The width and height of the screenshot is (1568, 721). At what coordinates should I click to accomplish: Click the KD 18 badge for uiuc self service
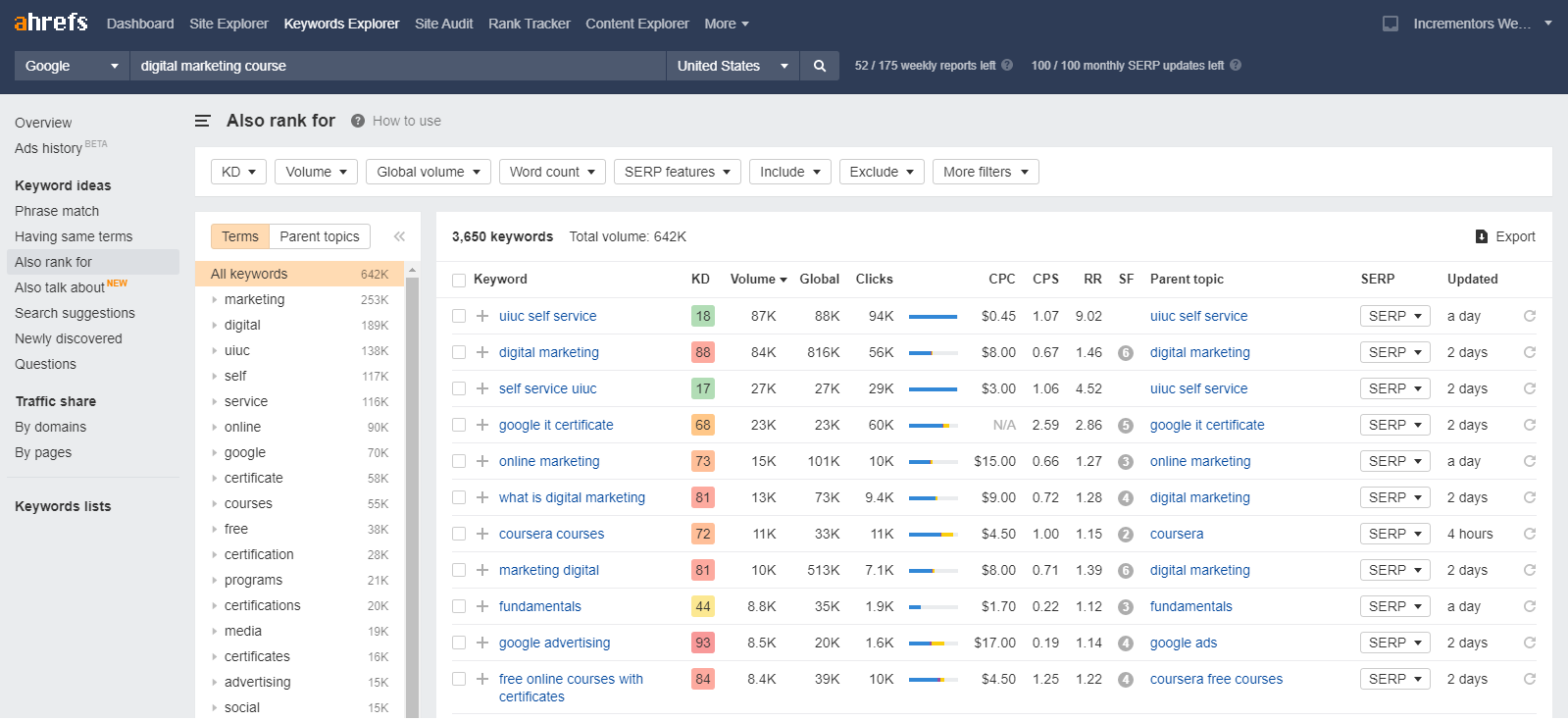click(703, 316)
